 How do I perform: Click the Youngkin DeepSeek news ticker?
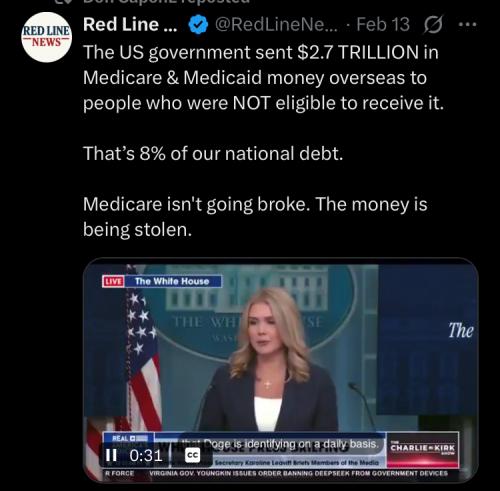(298, 473)
